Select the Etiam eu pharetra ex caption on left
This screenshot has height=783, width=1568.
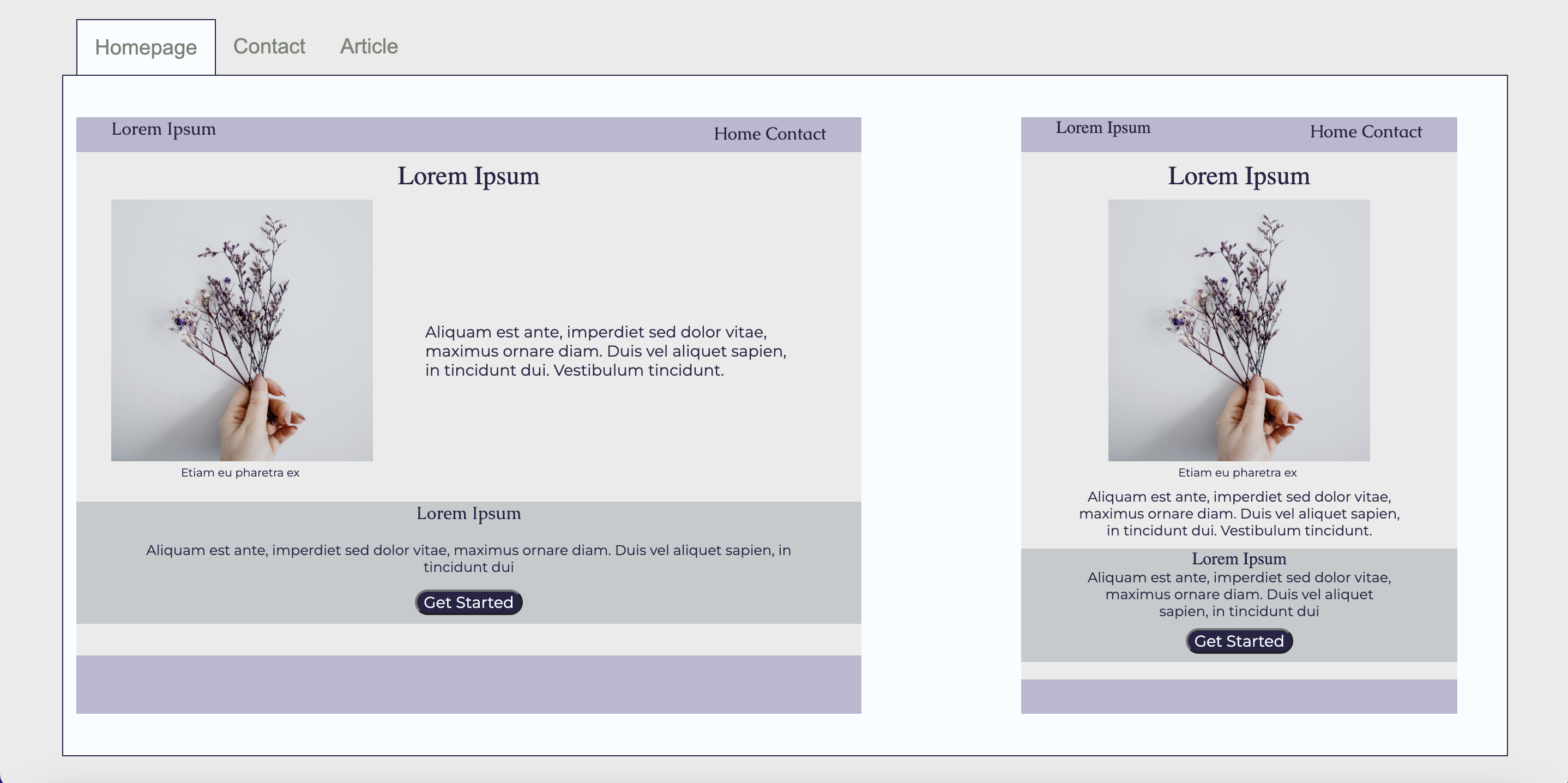241,472
